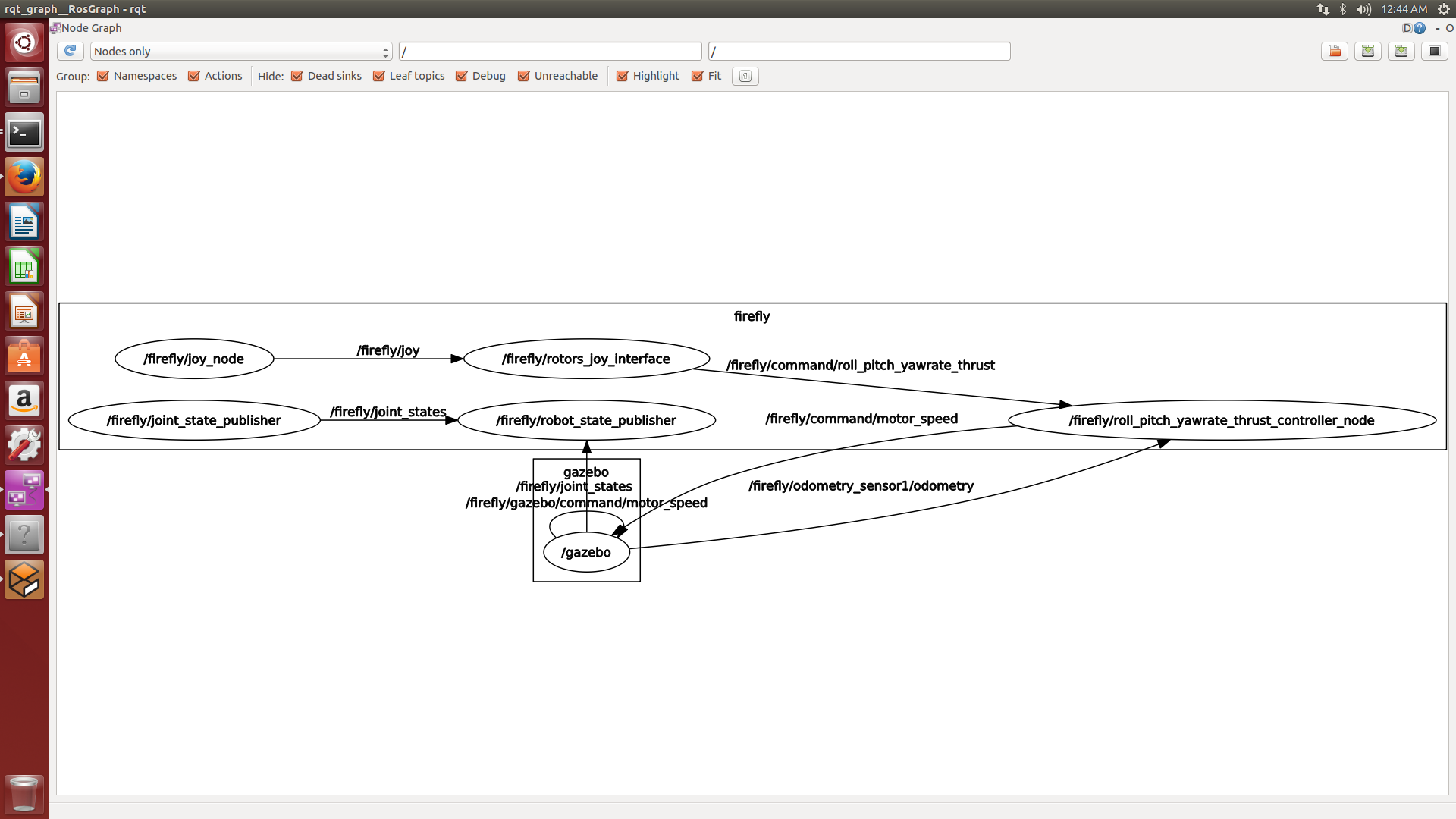Click the gazebo namespace box title
Viewport: 1456px width, 819px height.
tap(586, 472)
